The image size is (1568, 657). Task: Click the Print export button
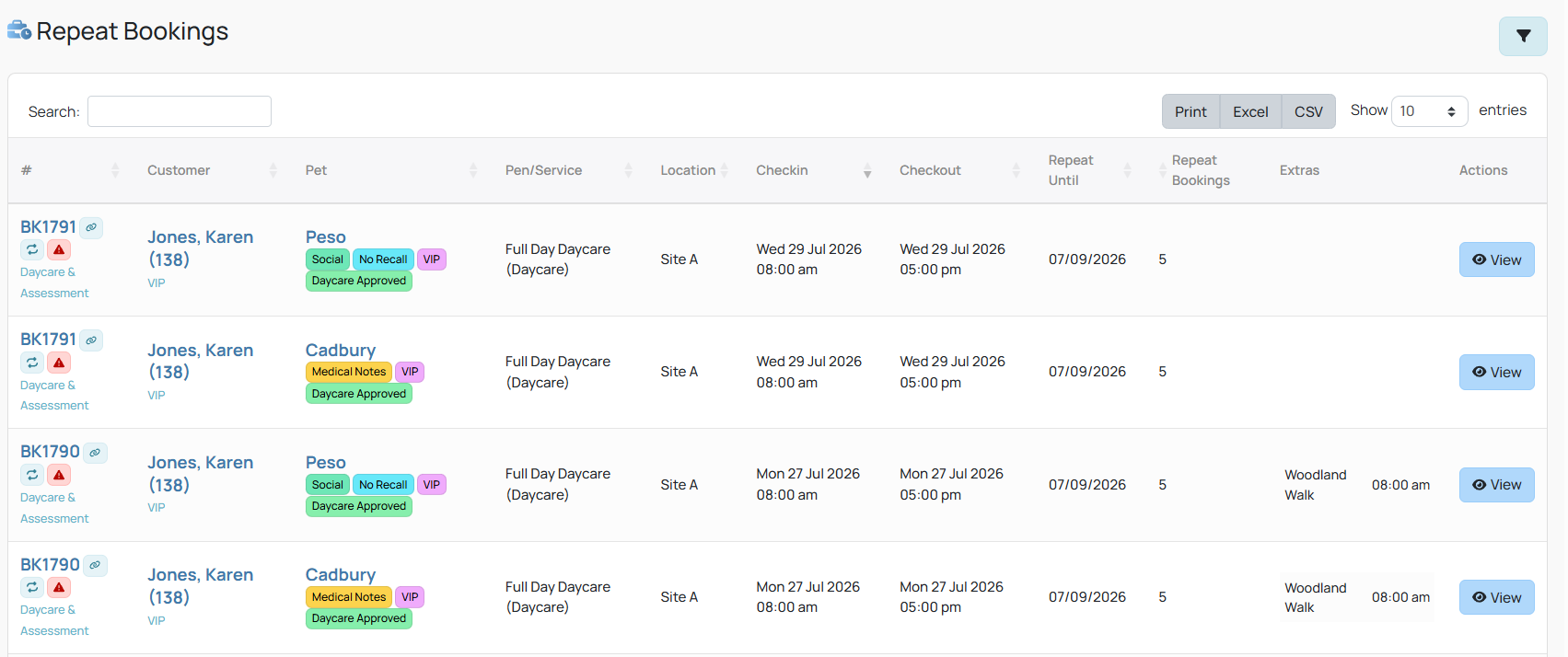1191,111
